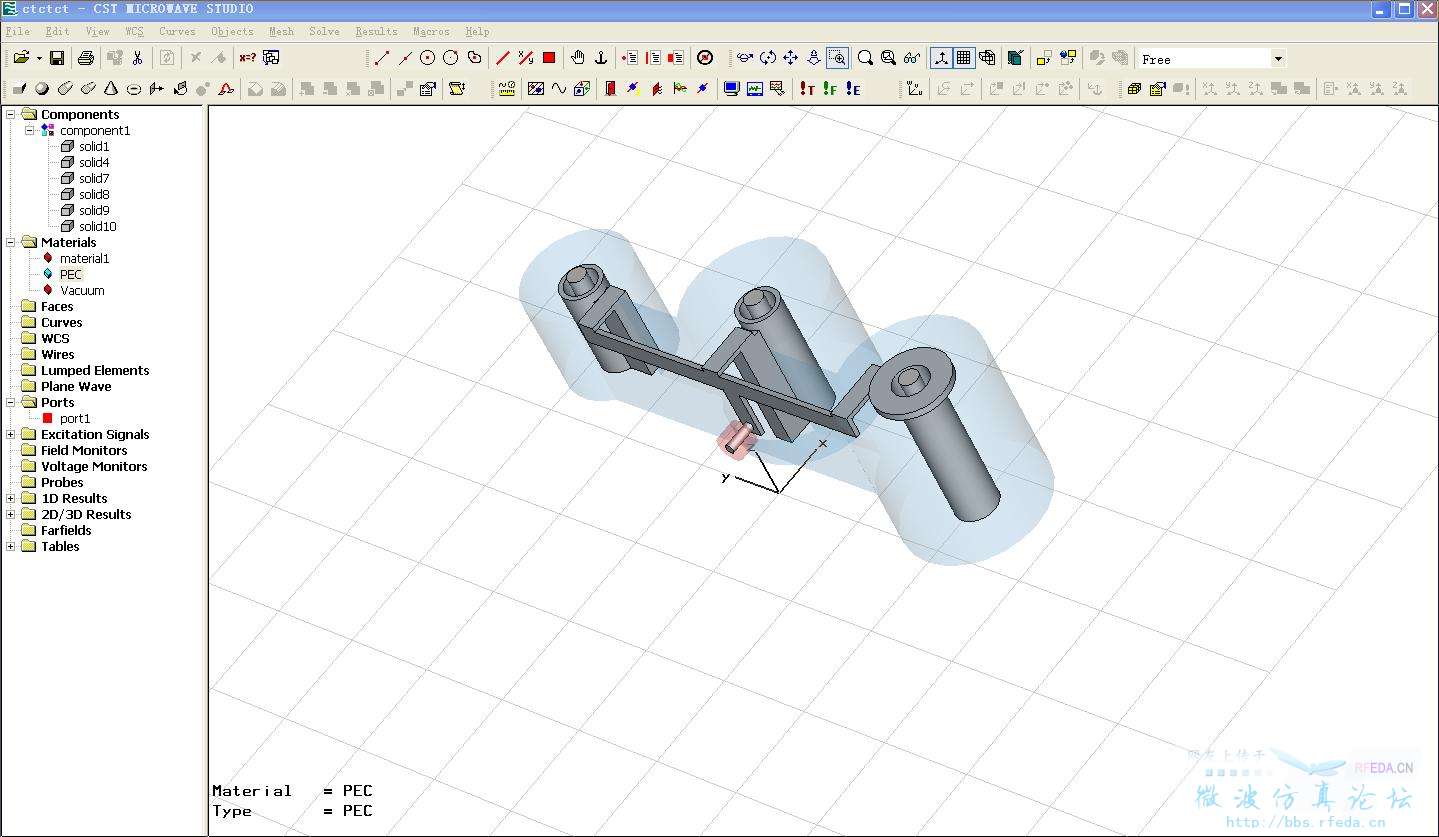Image resolution: width=1439 pixels, height=837 pixels.
Task: Click the monitor screen icon in the toolbar
Action: tap(731, 89)
